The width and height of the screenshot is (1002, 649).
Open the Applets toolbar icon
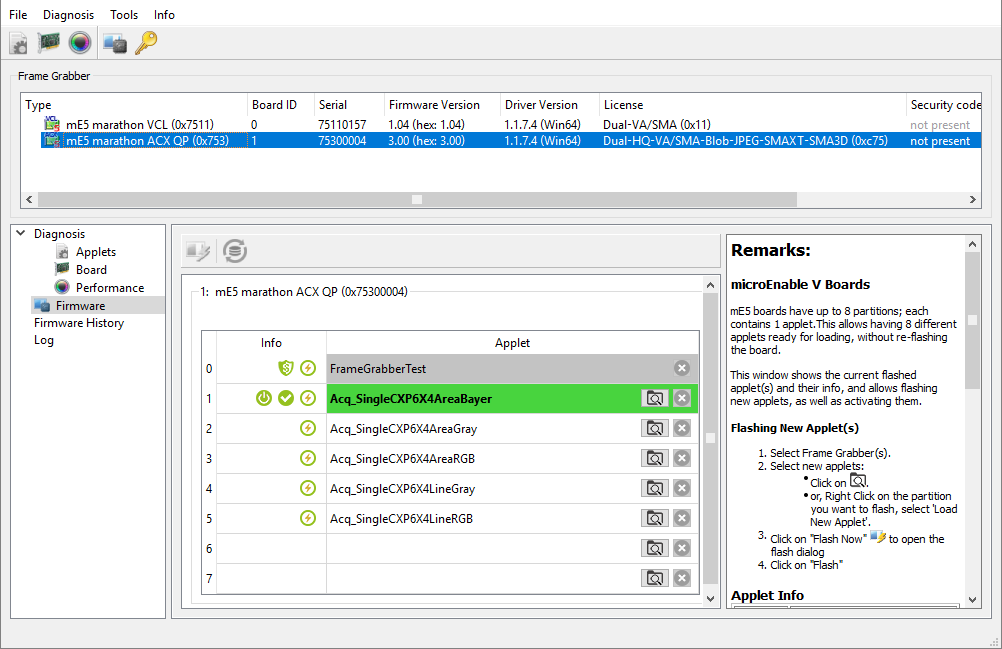(18, 43)
